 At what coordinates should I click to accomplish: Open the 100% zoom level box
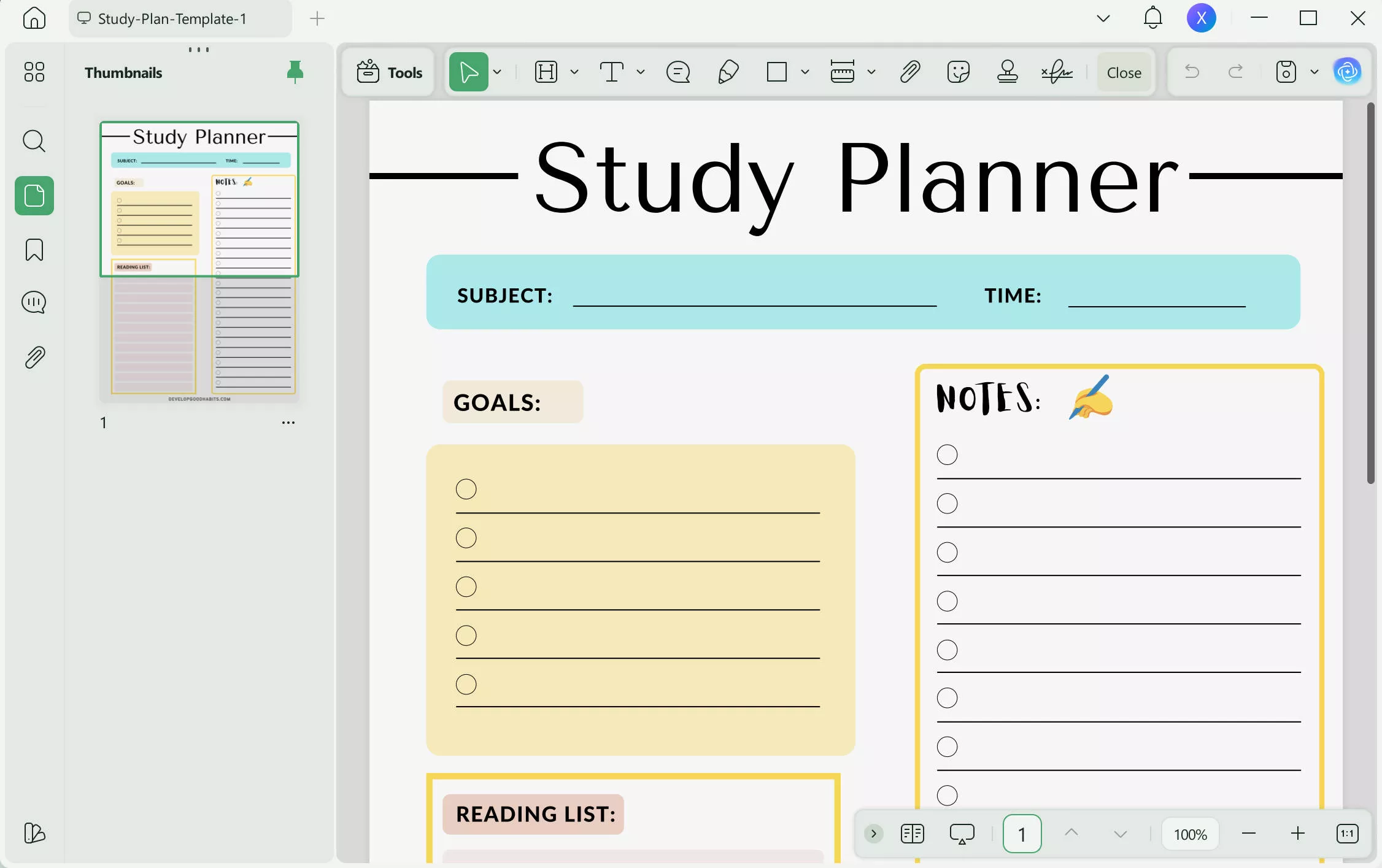pos(1190,834)
